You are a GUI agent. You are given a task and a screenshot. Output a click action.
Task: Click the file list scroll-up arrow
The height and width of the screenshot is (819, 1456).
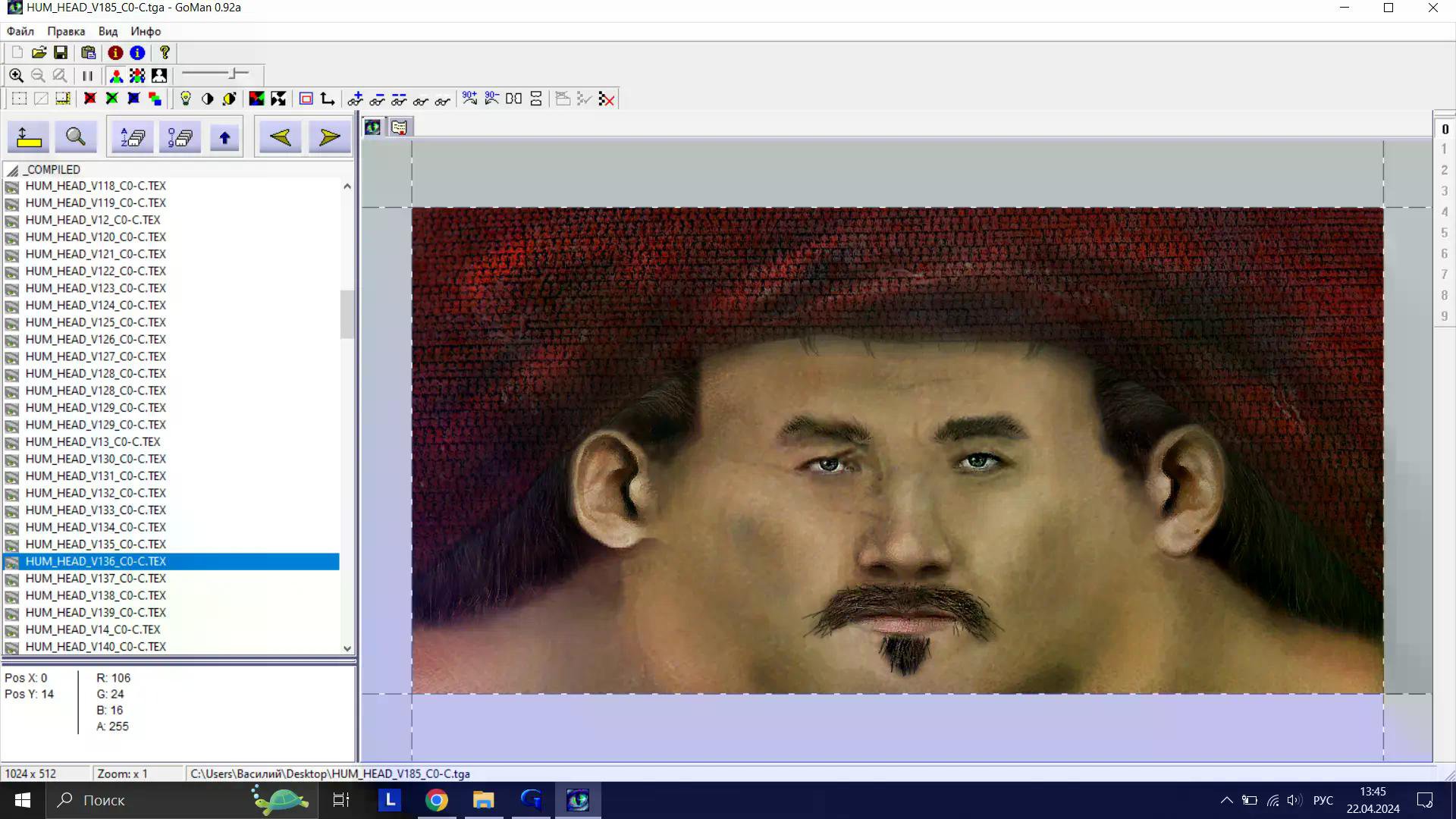pos(347,186)
